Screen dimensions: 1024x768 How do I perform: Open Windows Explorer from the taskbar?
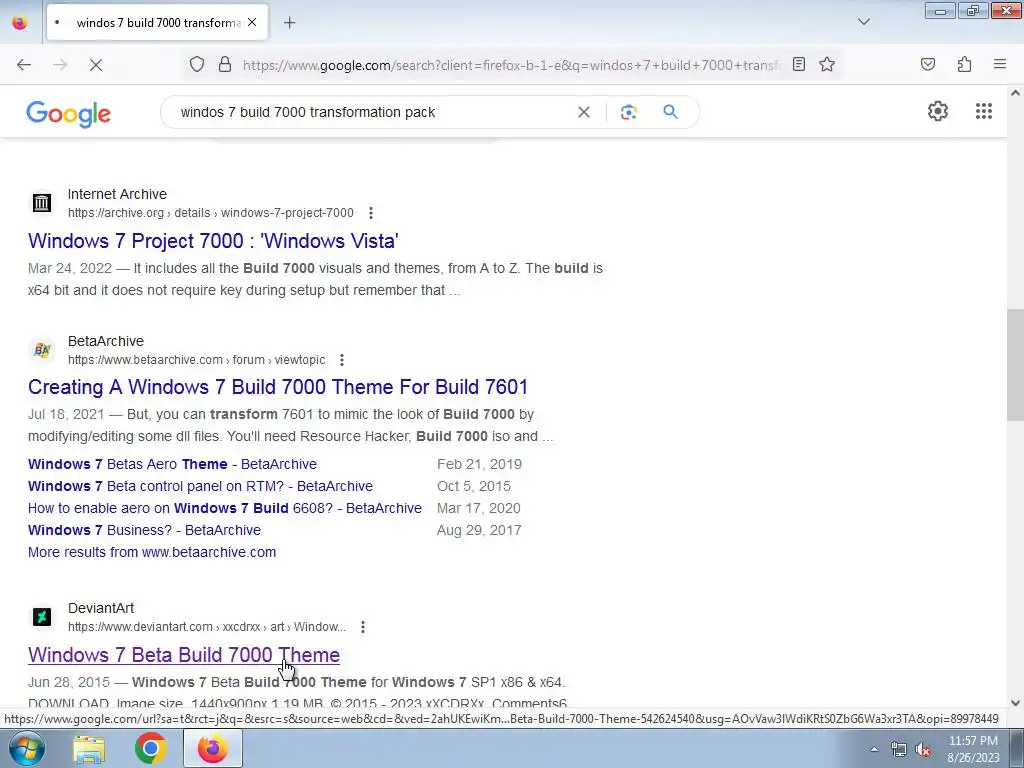pos(89,748)
